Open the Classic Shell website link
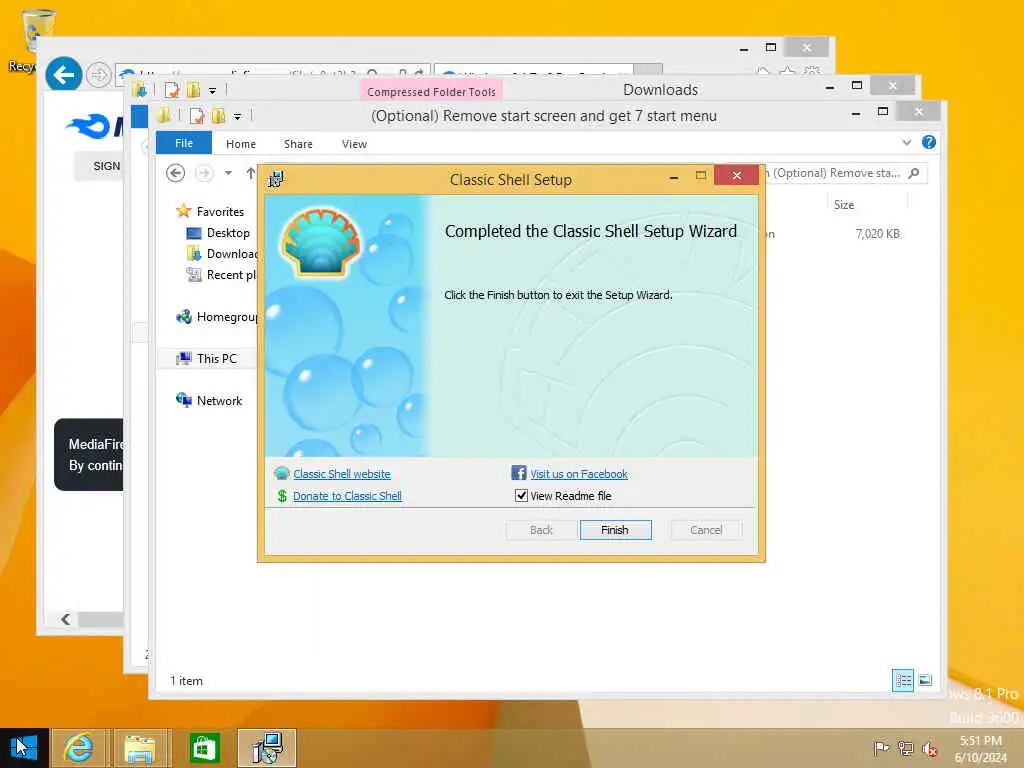 click(x=342, y=474)
